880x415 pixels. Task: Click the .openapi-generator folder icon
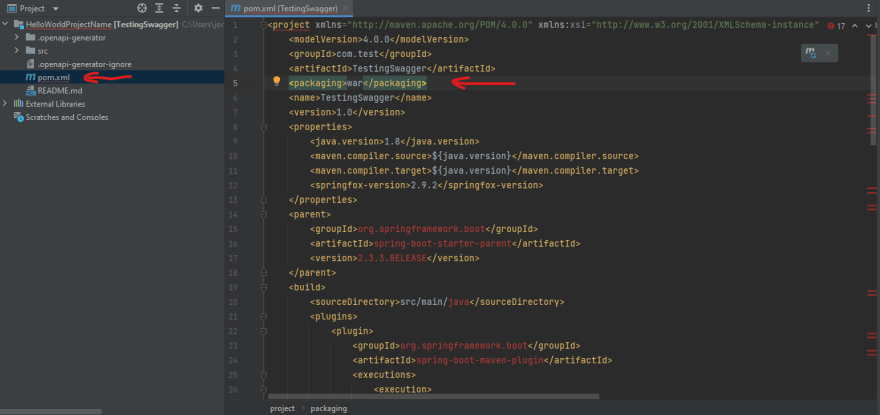pyautogui.click(x=30, y=38)
